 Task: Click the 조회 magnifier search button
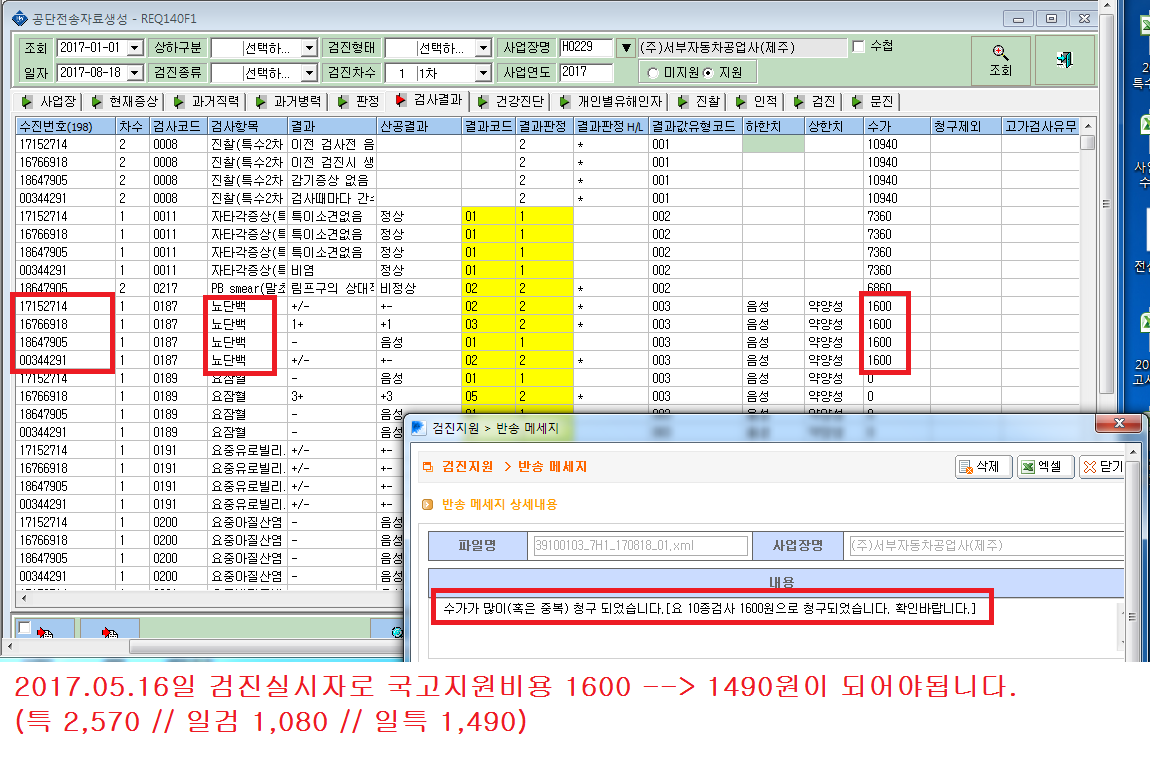[1000, 60]
